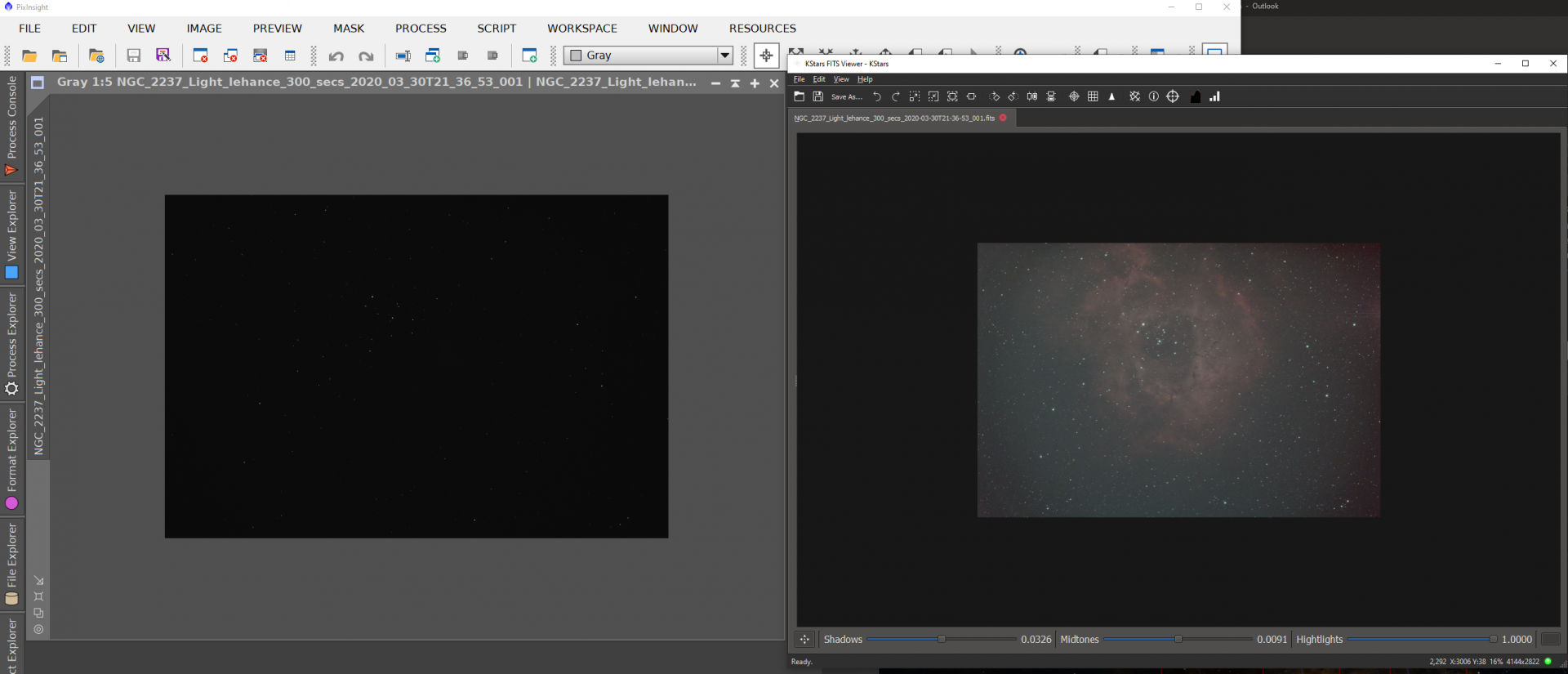Click New Image window icon with plus
Screen dimensions: 1568x674
tap(529, 56)
